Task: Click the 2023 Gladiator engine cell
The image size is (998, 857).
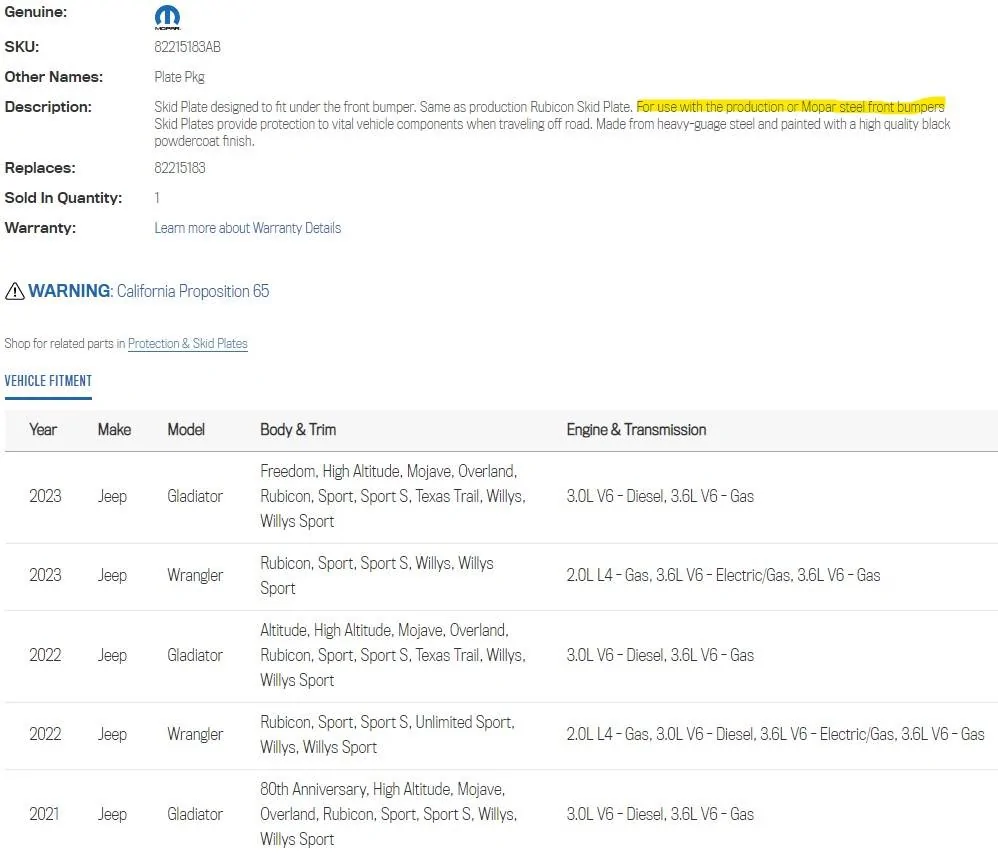Action: tap(660, 497)
